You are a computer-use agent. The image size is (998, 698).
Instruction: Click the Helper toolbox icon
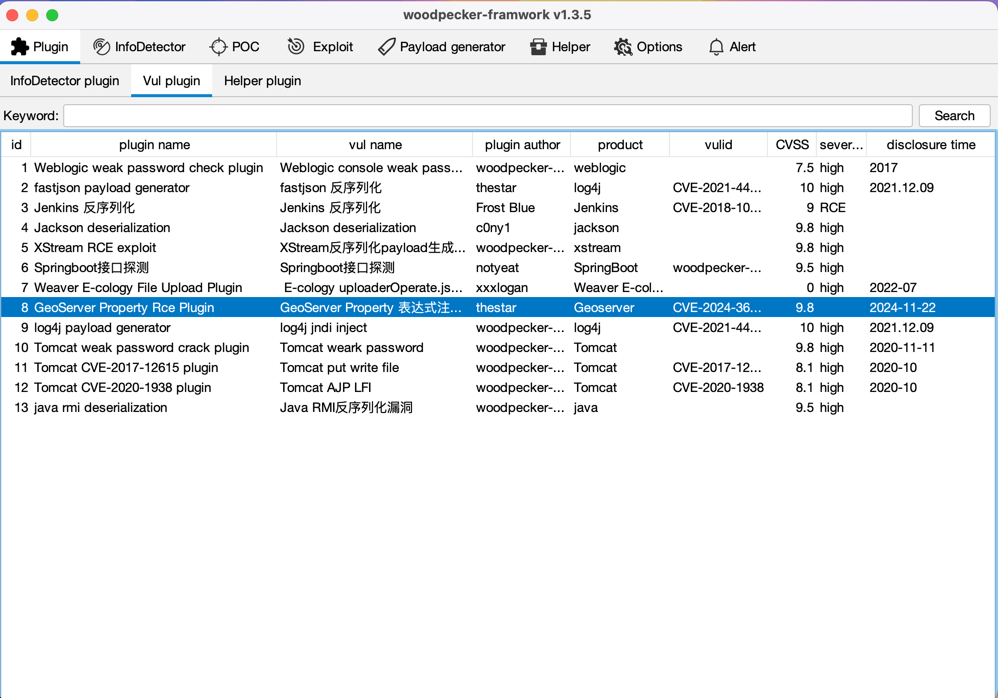click(538, 46)
